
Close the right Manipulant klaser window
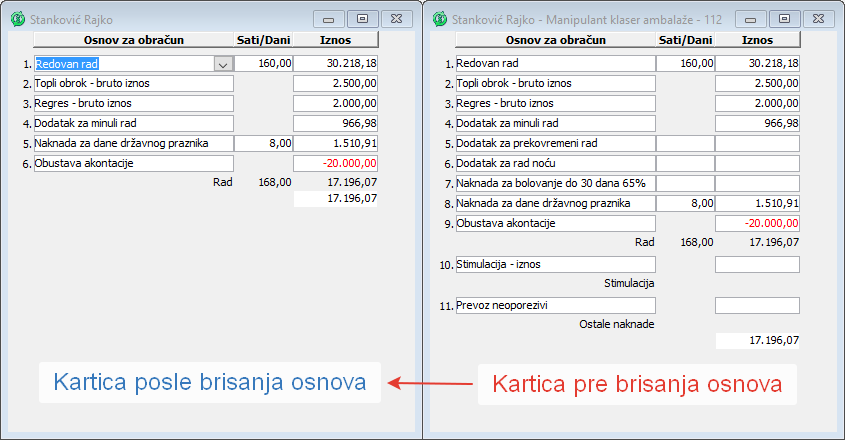[x=820, y=18]
